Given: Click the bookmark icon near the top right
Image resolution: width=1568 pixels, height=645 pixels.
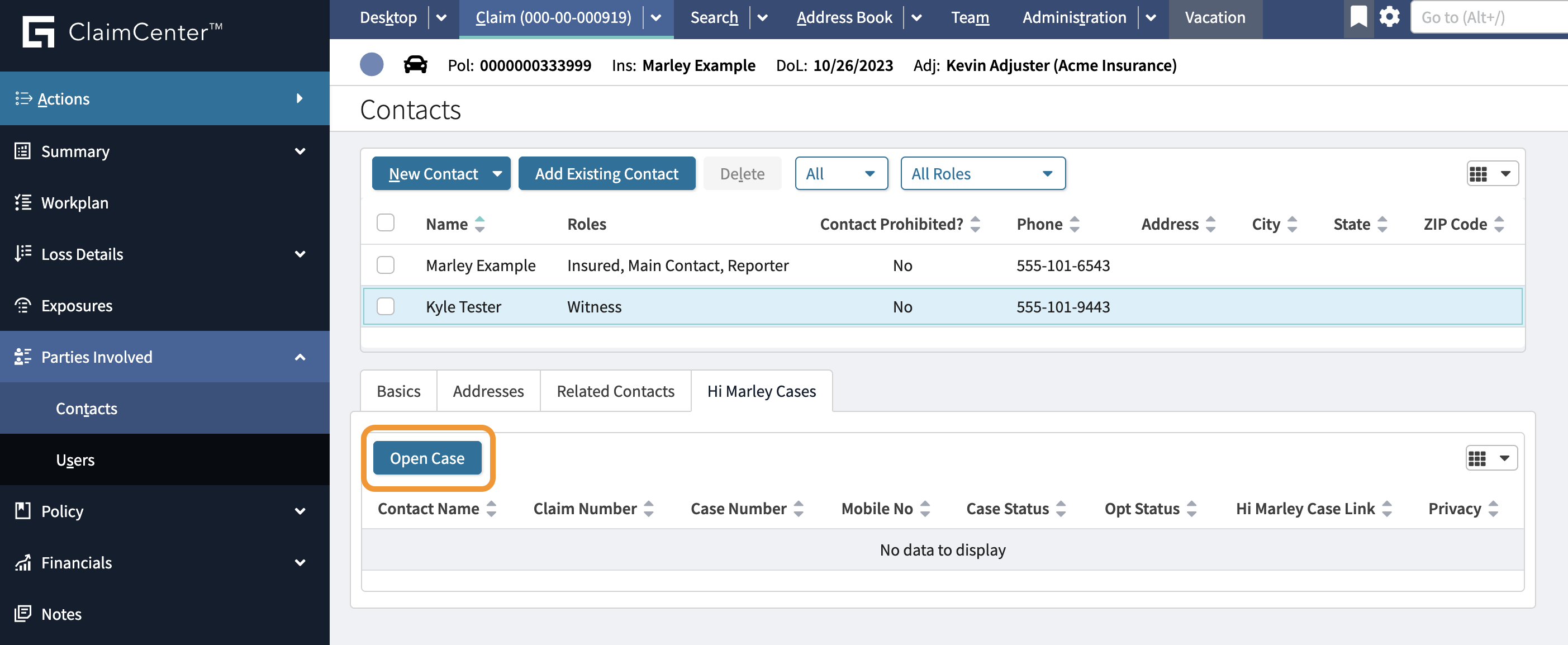Looking at the screenshot, I should point(1358,17).
